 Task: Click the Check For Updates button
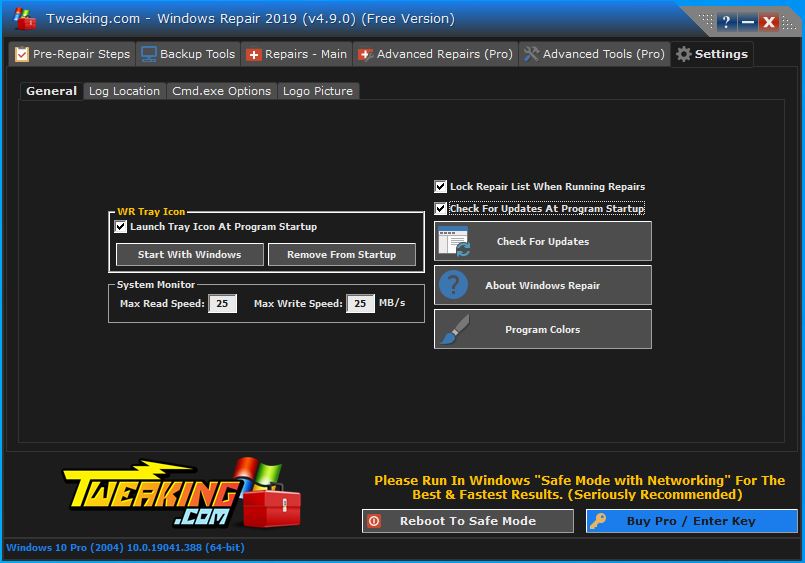(543, 241)
